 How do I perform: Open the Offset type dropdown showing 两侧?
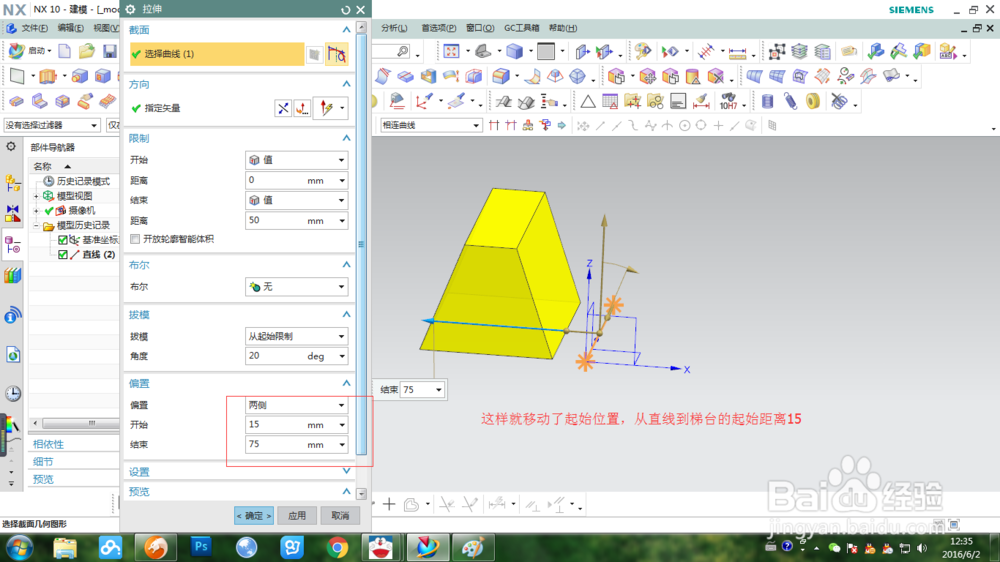(x=297, y=405)
